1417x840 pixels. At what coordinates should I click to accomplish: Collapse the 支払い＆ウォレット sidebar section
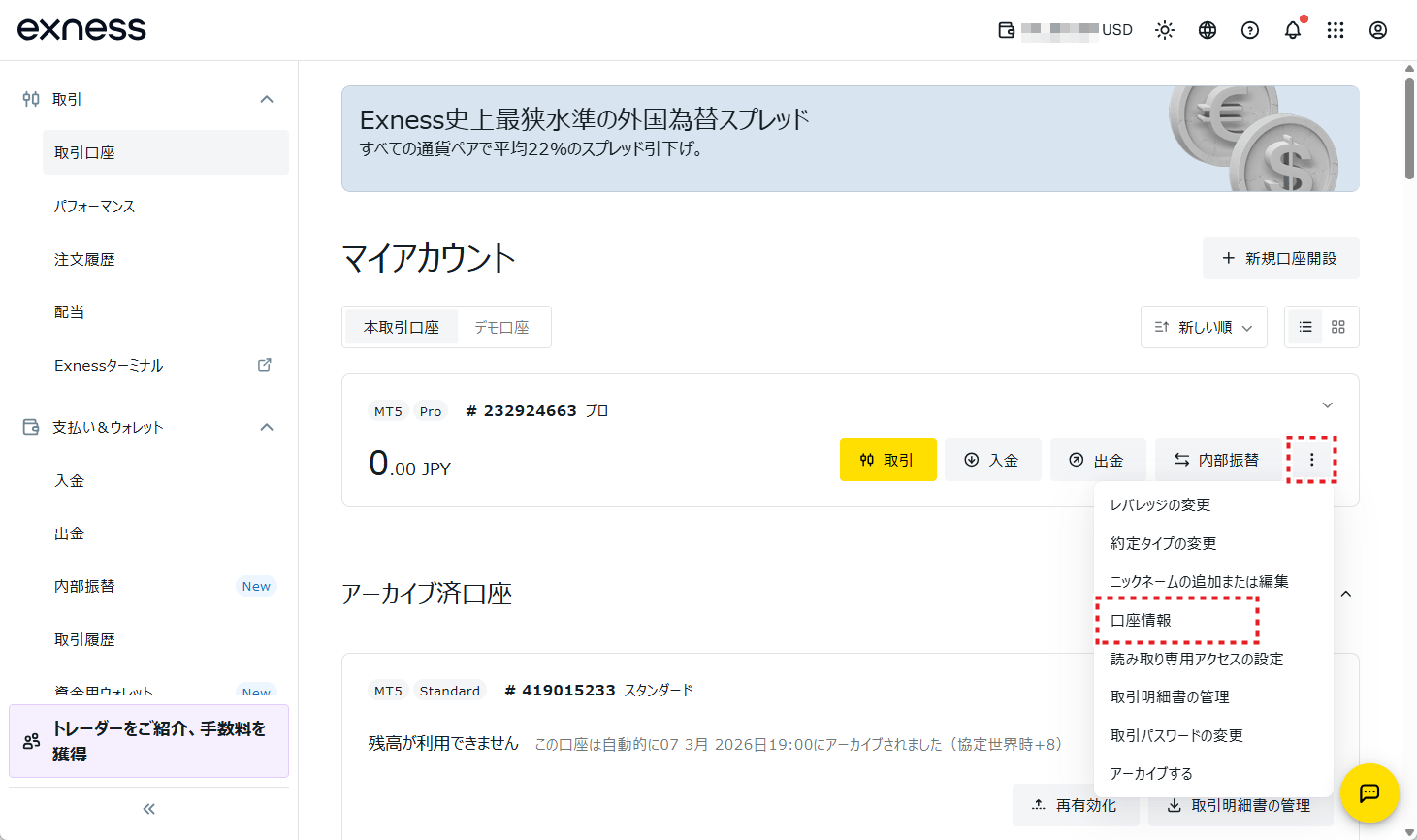point(267,427)
